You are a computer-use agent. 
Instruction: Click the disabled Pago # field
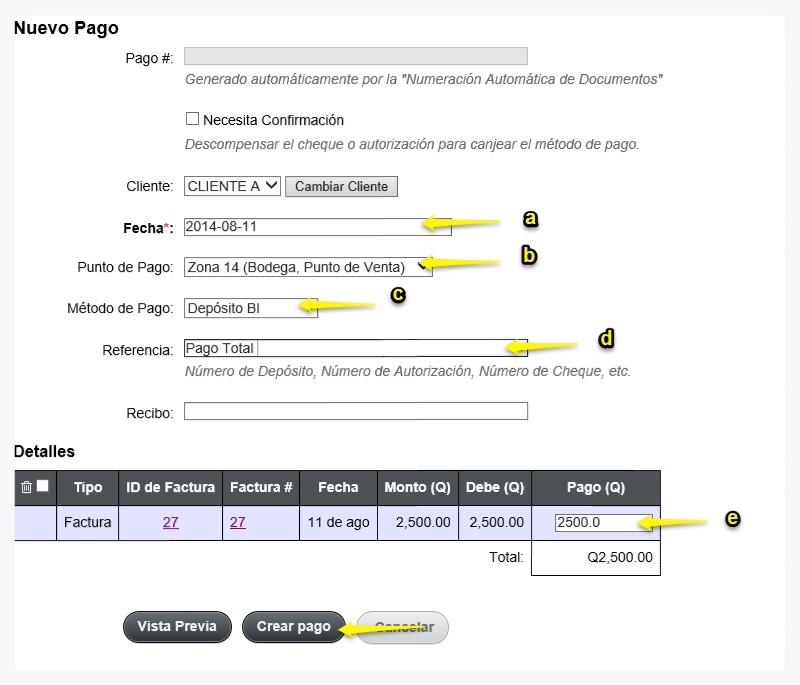pyautogui.click(x=356, y=56)
